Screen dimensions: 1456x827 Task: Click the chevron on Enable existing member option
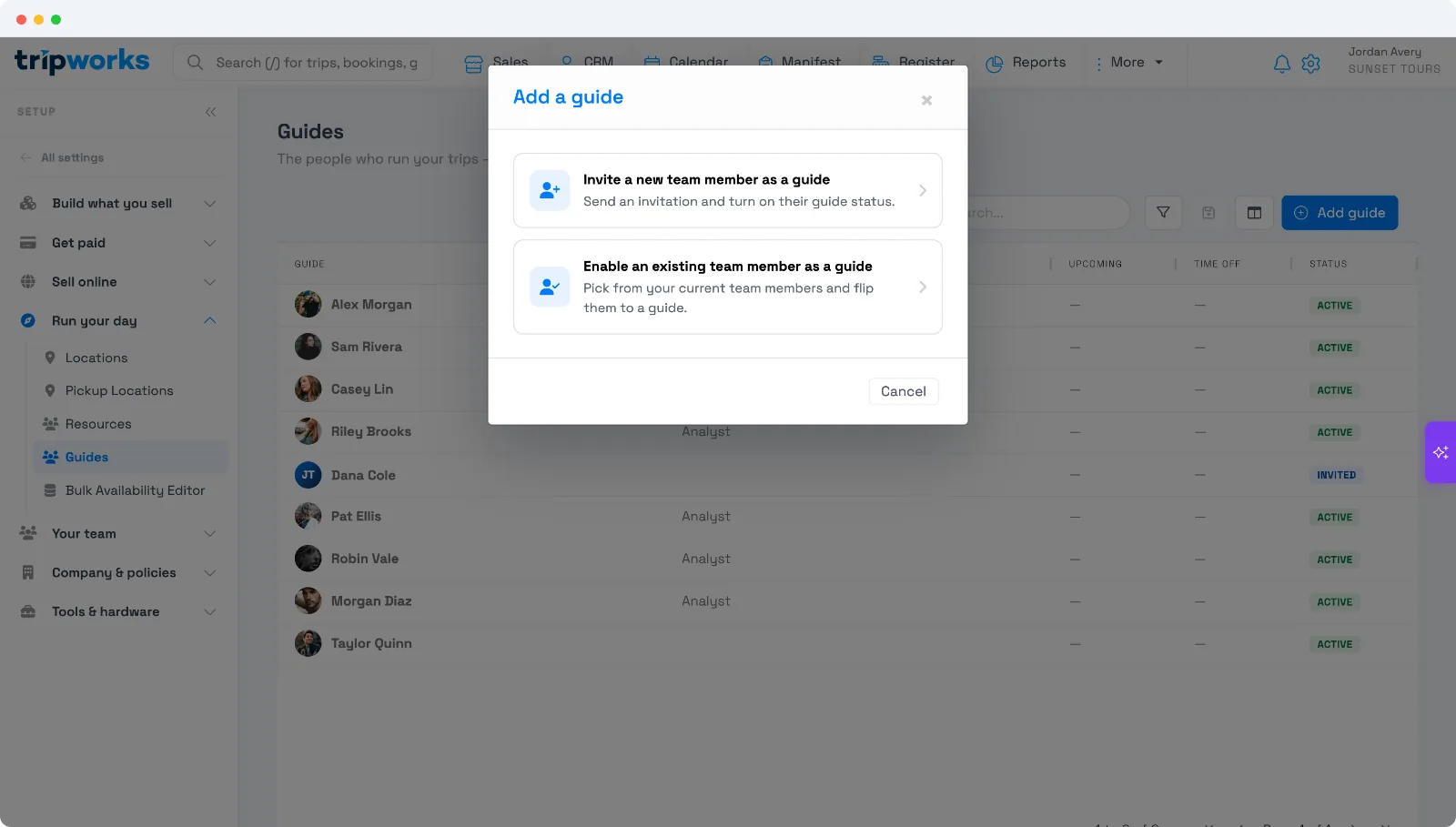click(x=923, y=287)
